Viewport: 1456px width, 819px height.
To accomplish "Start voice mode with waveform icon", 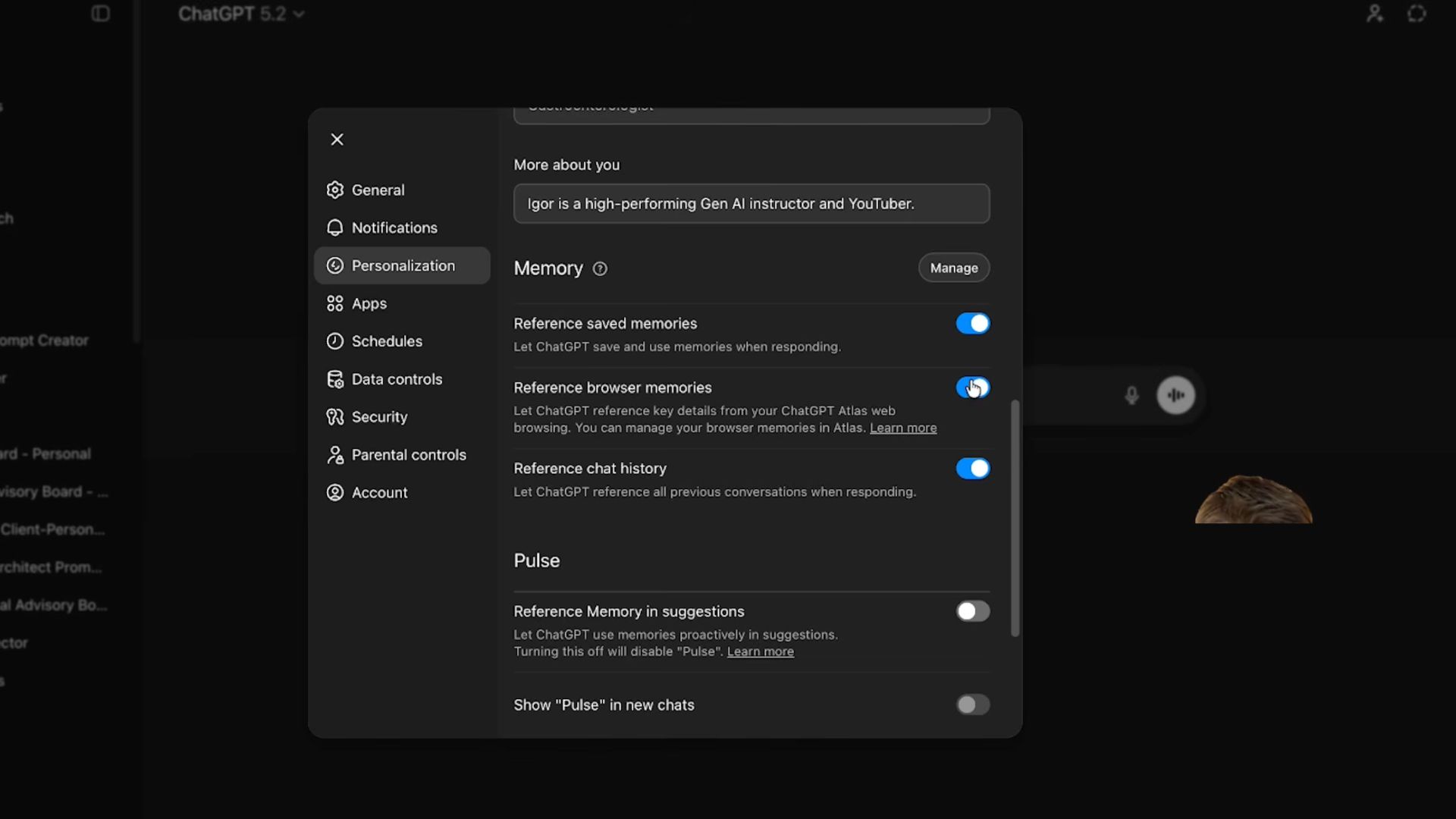I will (1175, 395).
